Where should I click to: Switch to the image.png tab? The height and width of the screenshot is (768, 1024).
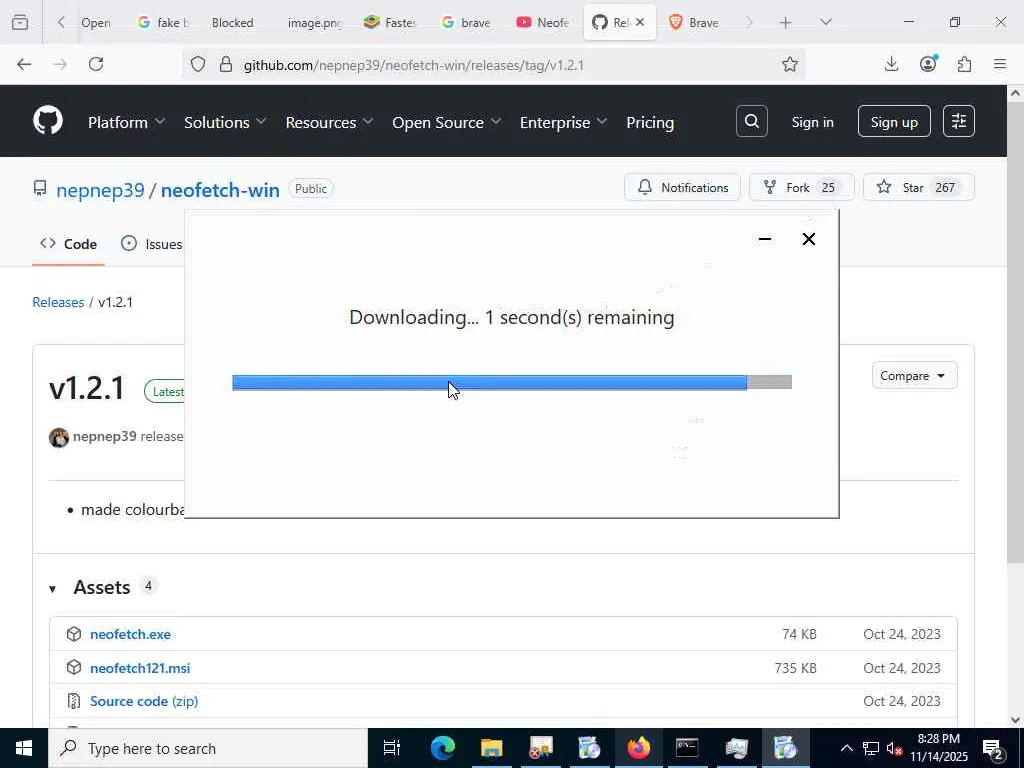point(315,22)
